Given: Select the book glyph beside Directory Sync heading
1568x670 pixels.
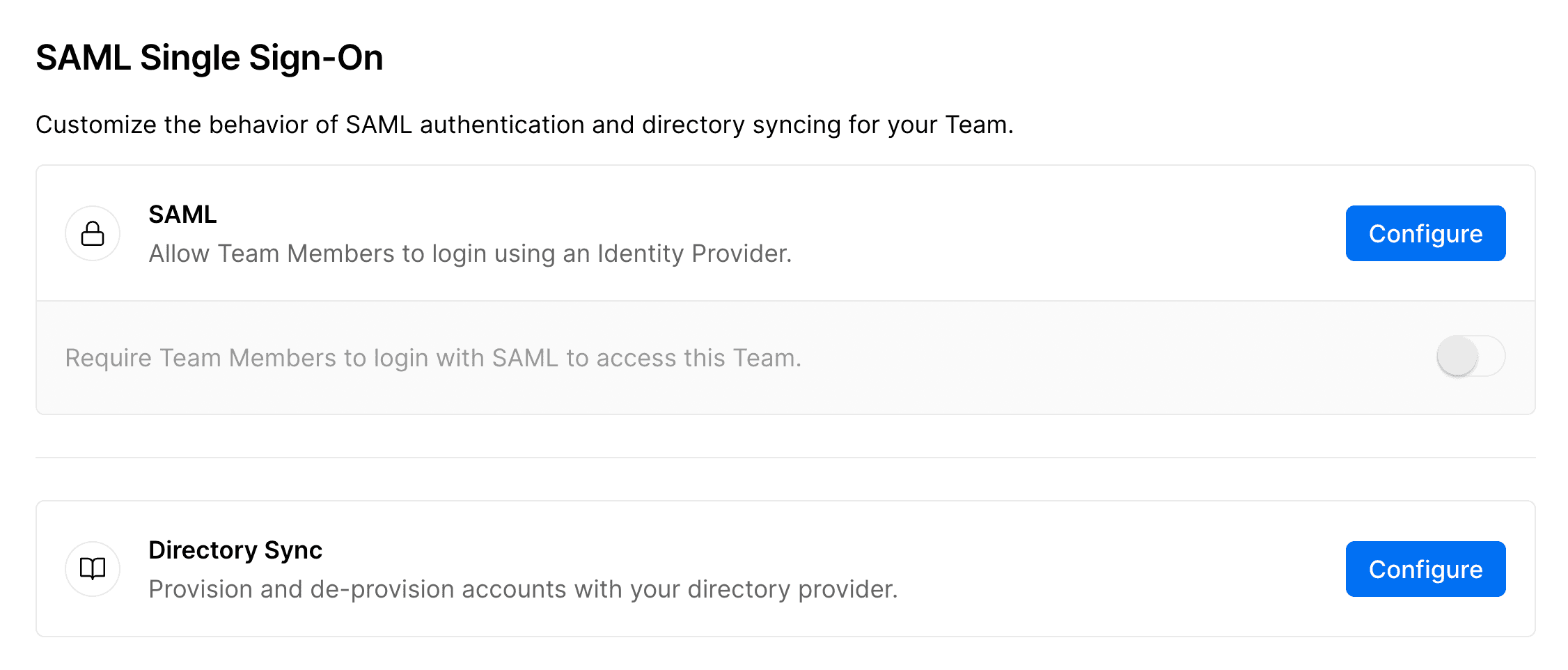Looking at the screenshot, I should pyautogui.click(x=93, y=568).
